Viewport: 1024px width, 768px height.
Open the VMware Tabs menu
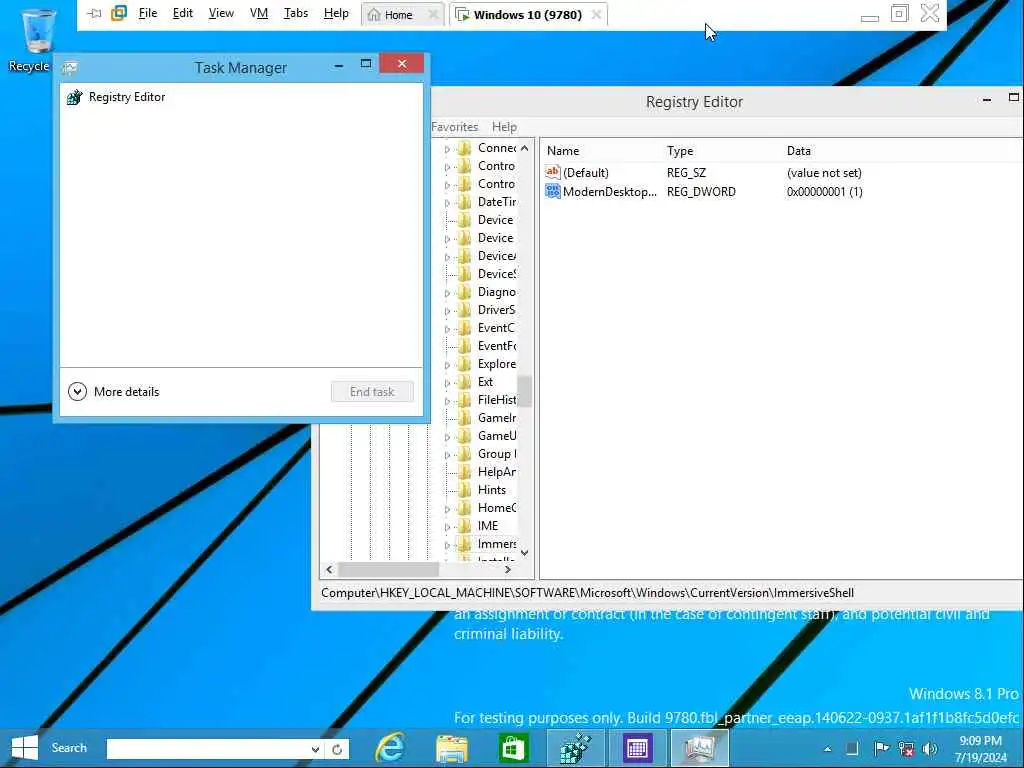pos(296,13)
